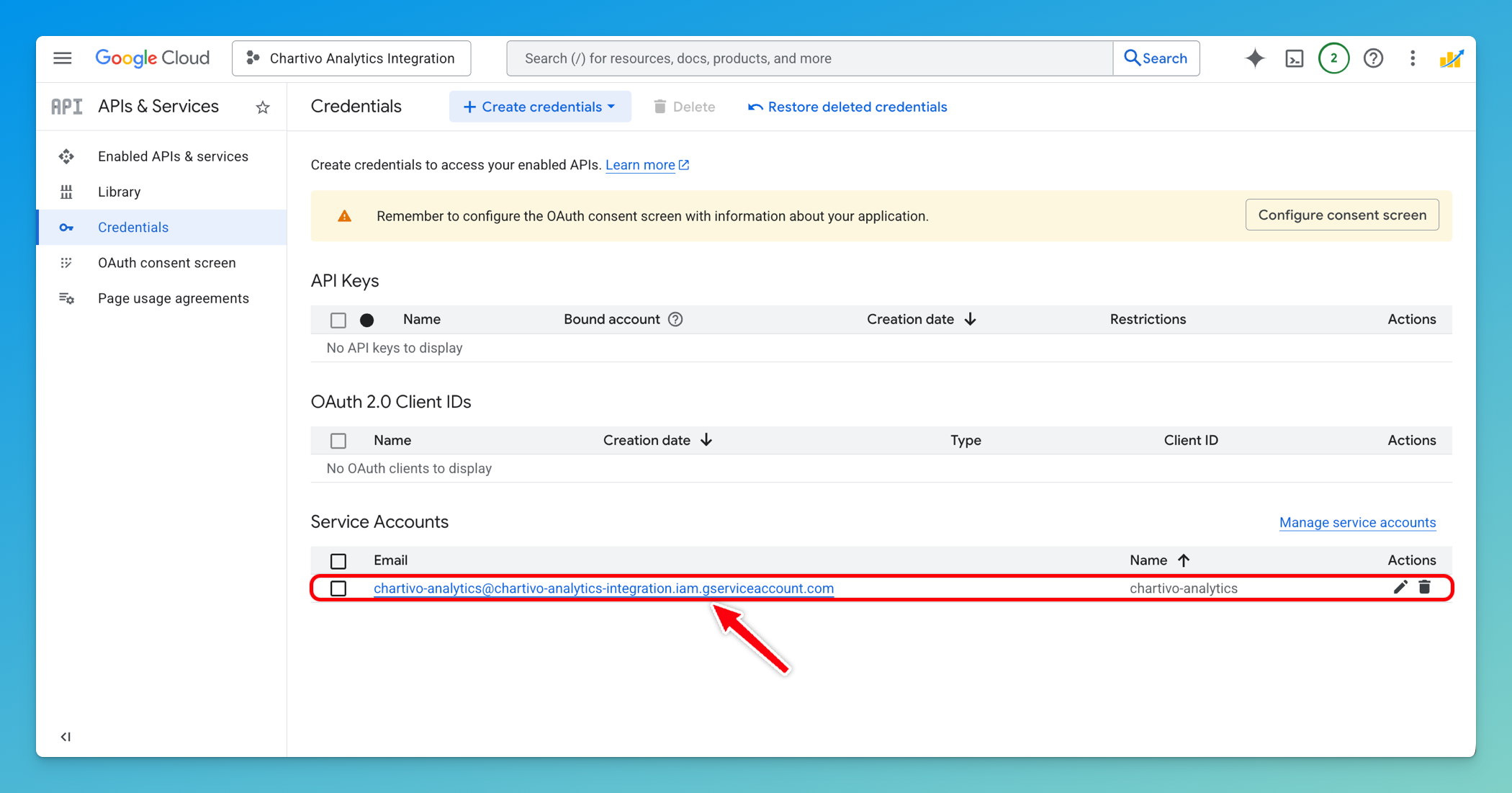Select OAuth consent screen in sidebar
The height and width of the screenshot is (793, 1512).
point(166,262)
